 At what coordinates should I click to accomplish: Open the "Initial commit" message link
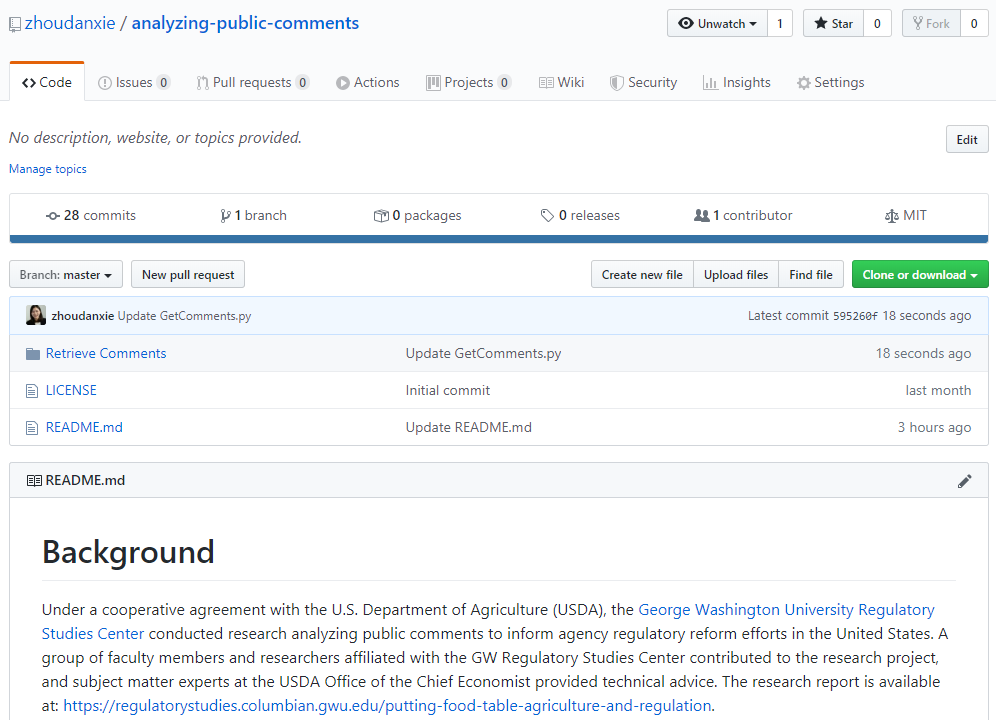[x=448, y=391]
